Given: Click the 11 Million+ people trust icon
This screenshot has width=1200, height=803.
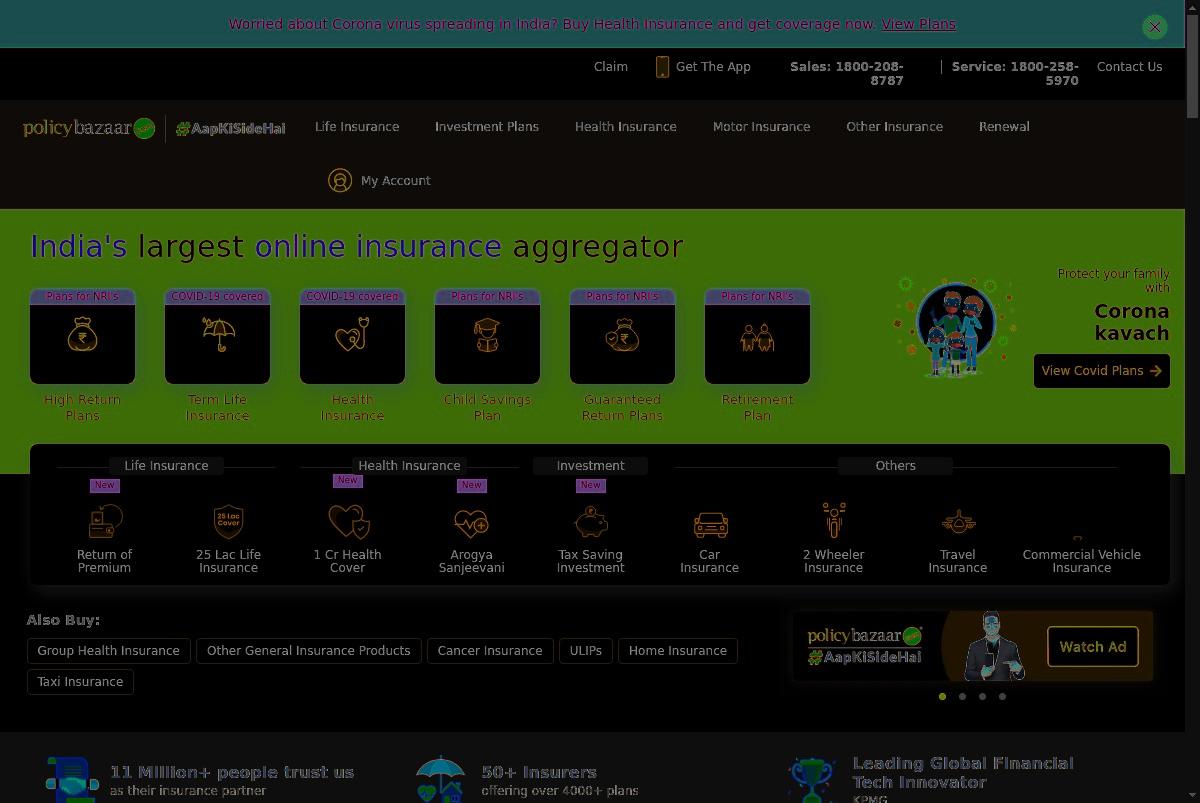Looking at the screenshot, I should click(72, 780).
